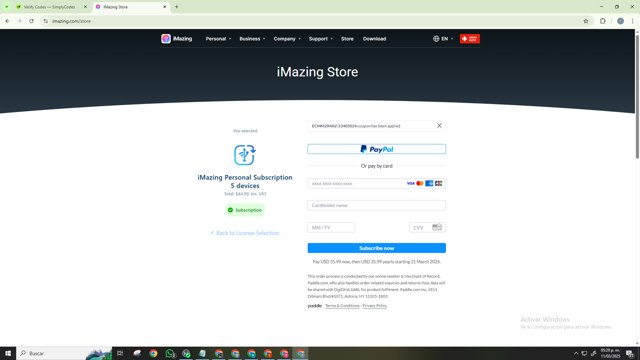Open the Windows notification center
This screenshot has width=640, height=360.
[630, 353]
